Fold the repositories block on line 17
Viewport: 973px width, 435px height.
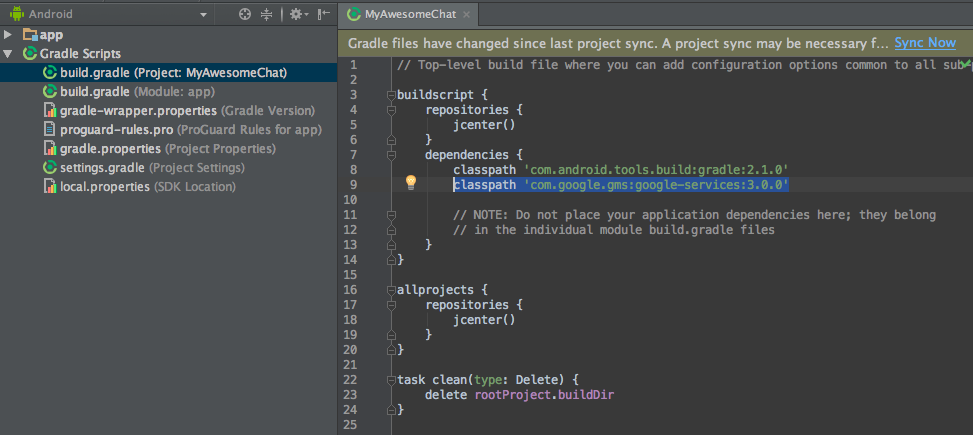[x=391, y=305]
